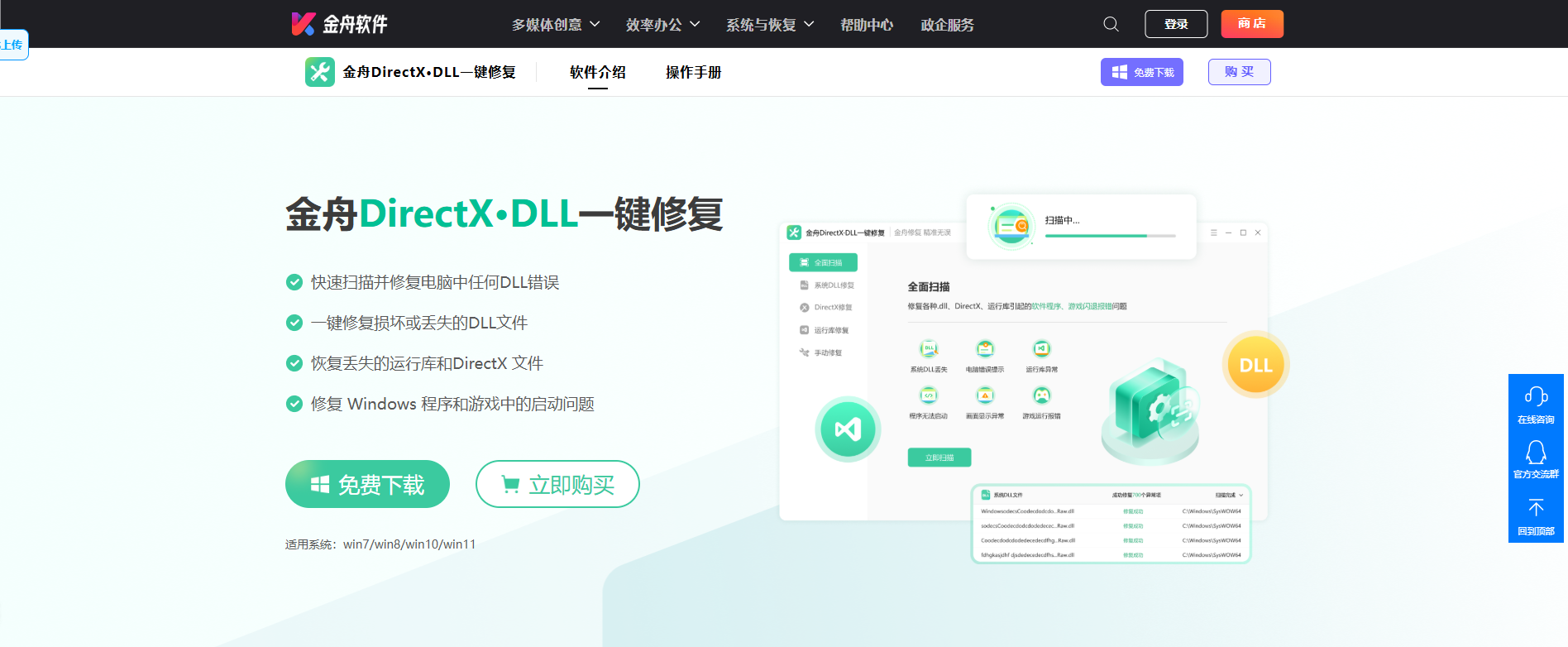Open 在线咨询 from the floating sidebar
This screenshot has width=1568, height=647.
click(x=1536, y=405)
